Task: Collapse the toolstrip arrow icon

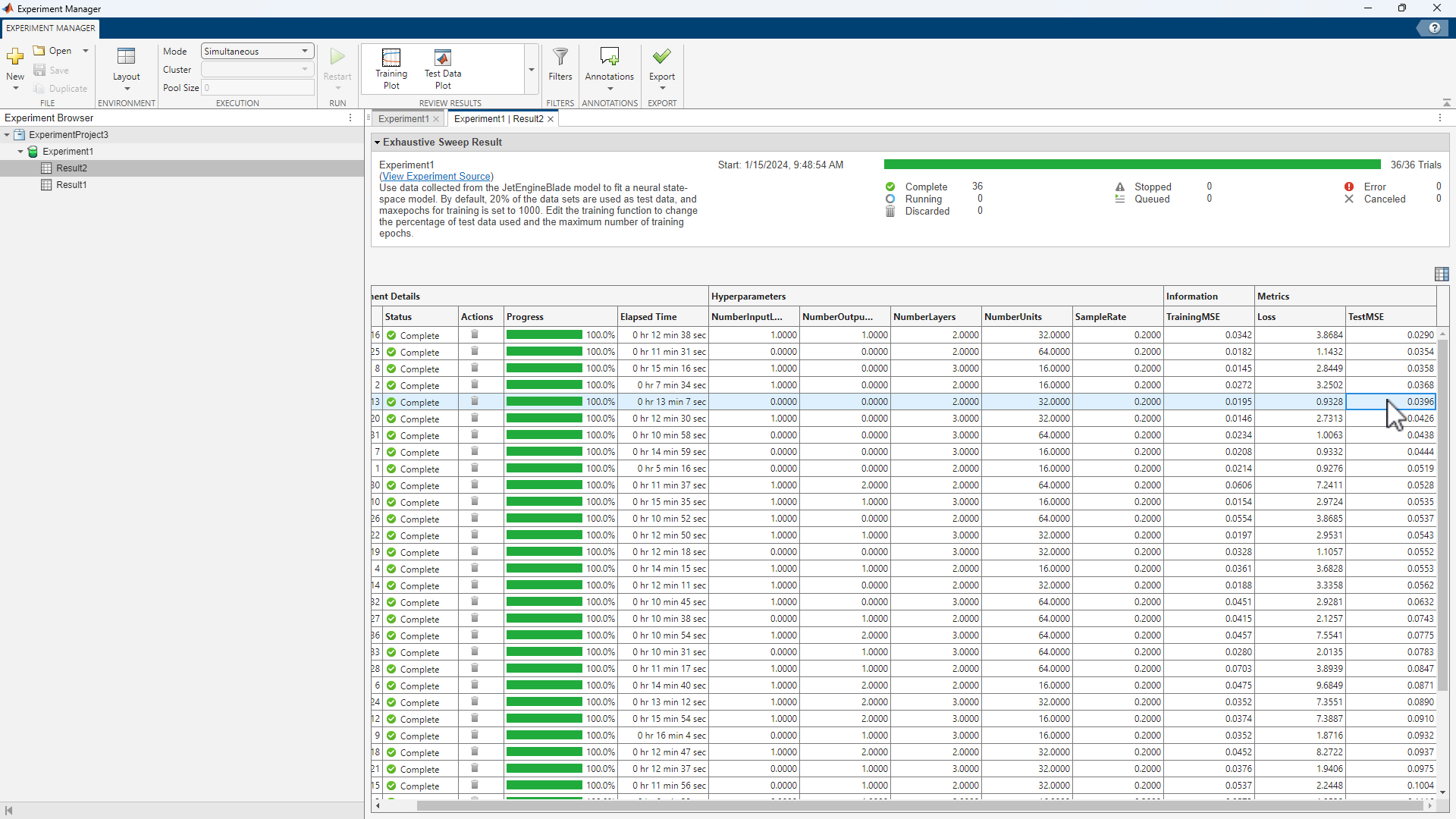Action: pyautogui.click(x=1446, y=102)
